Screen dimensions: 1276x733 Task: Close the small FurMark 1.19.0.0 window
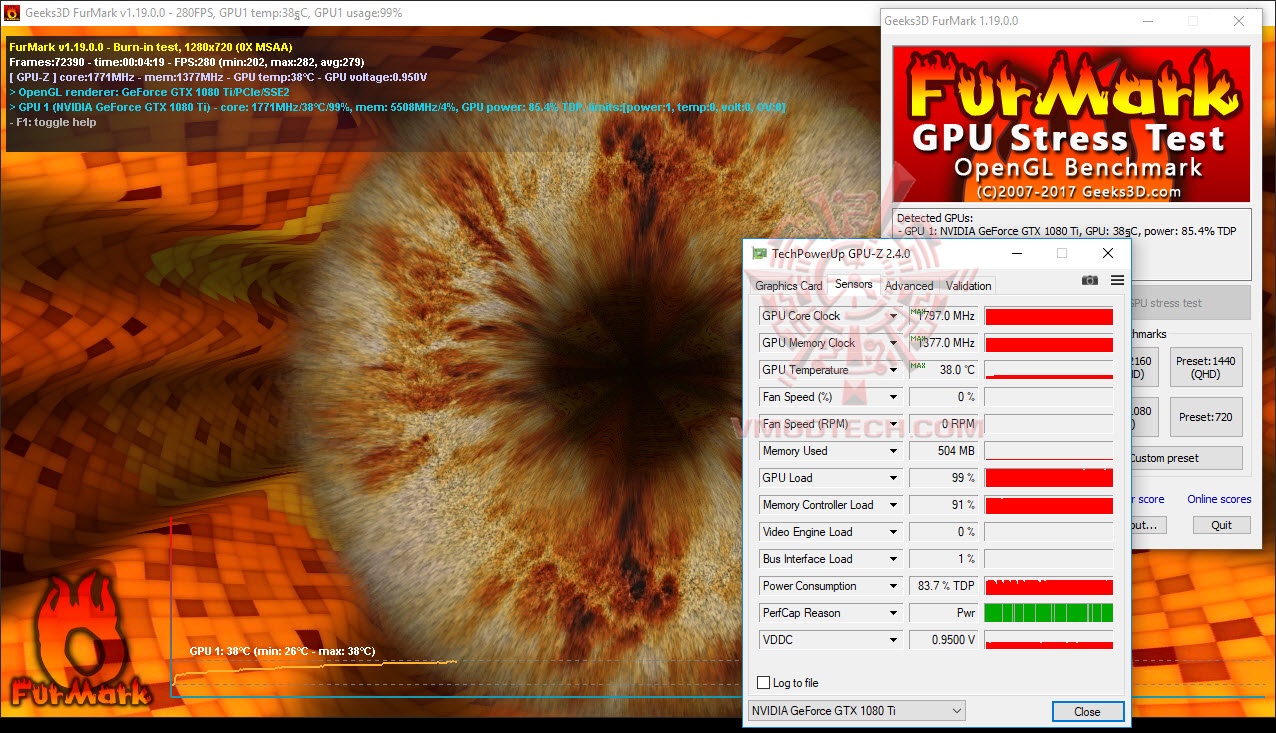1239,21
